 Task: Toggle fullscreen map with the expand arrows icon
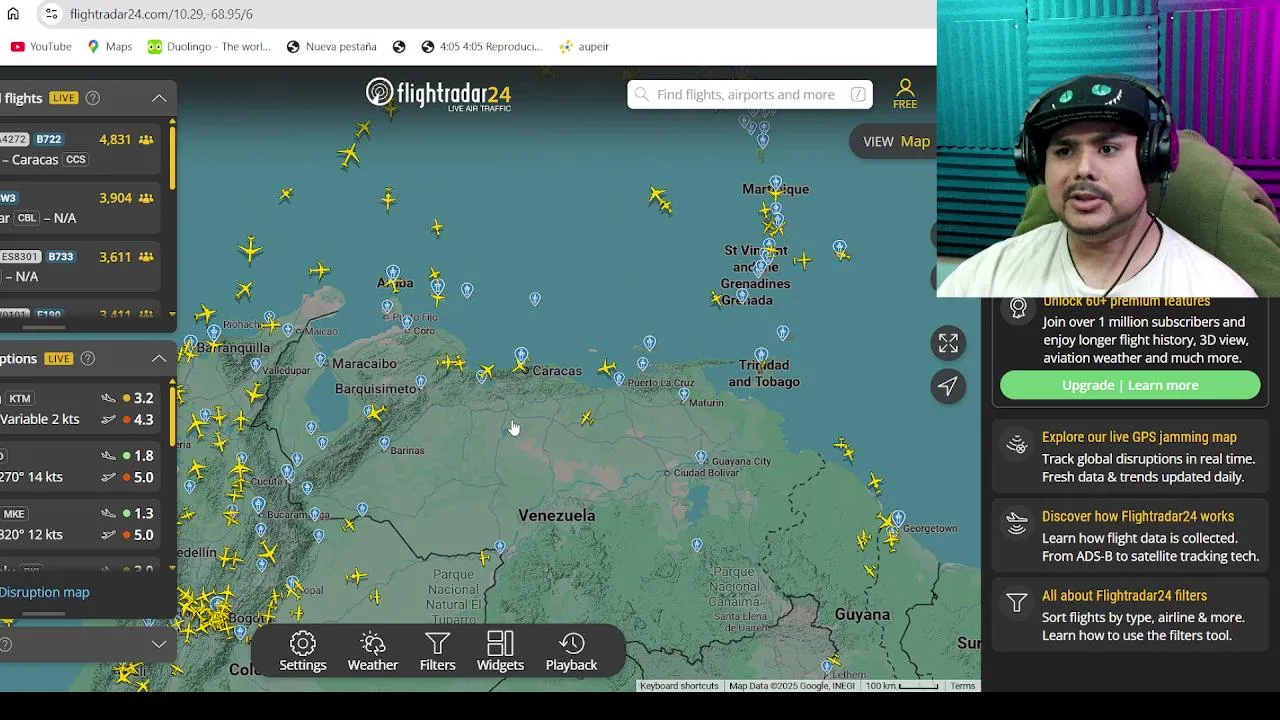[x=948, y=343]
